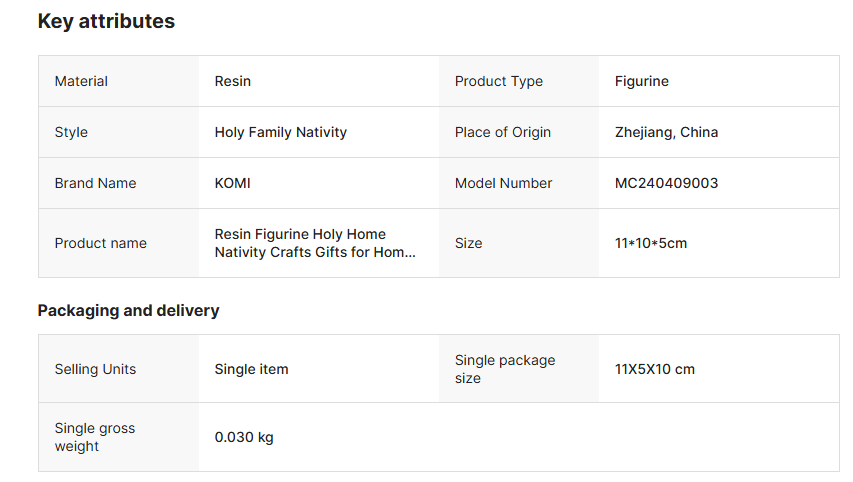Click the Model Number label
The width and height of the screenshot is (853, 482).
click(x=503, y=183)
